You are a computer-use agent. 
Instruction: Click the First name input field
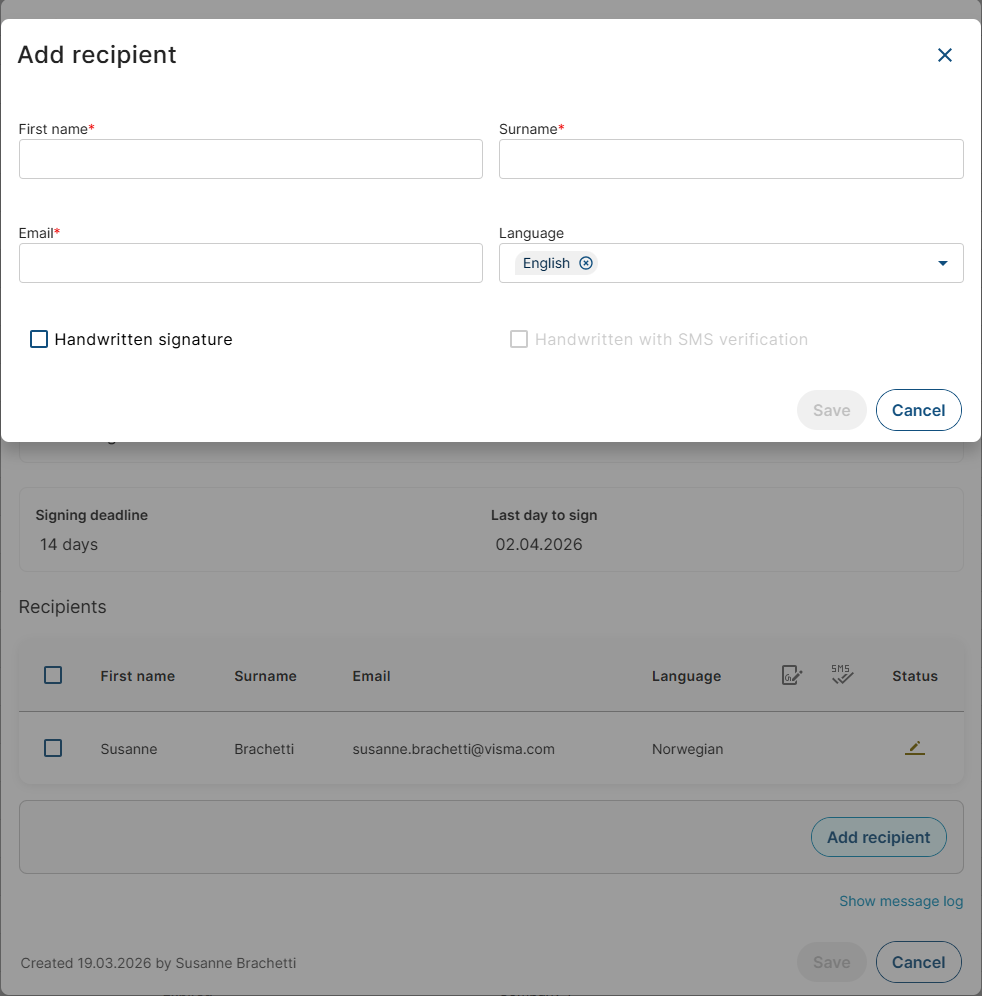[x=250, y=159]
